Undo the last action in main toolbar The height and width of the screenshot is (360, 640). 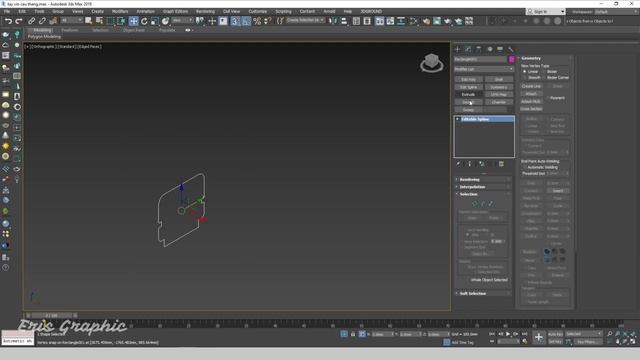click(x=8, y=21)
